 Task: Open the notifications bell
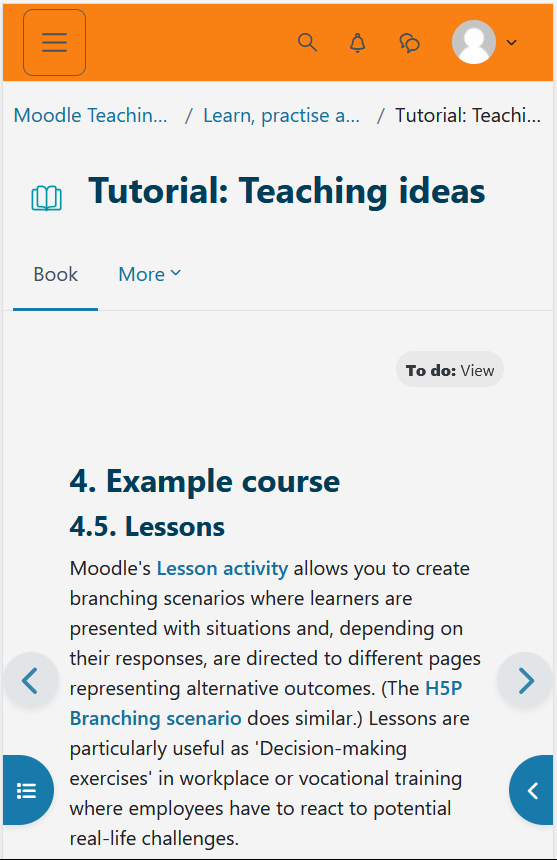tap(357, 42)
